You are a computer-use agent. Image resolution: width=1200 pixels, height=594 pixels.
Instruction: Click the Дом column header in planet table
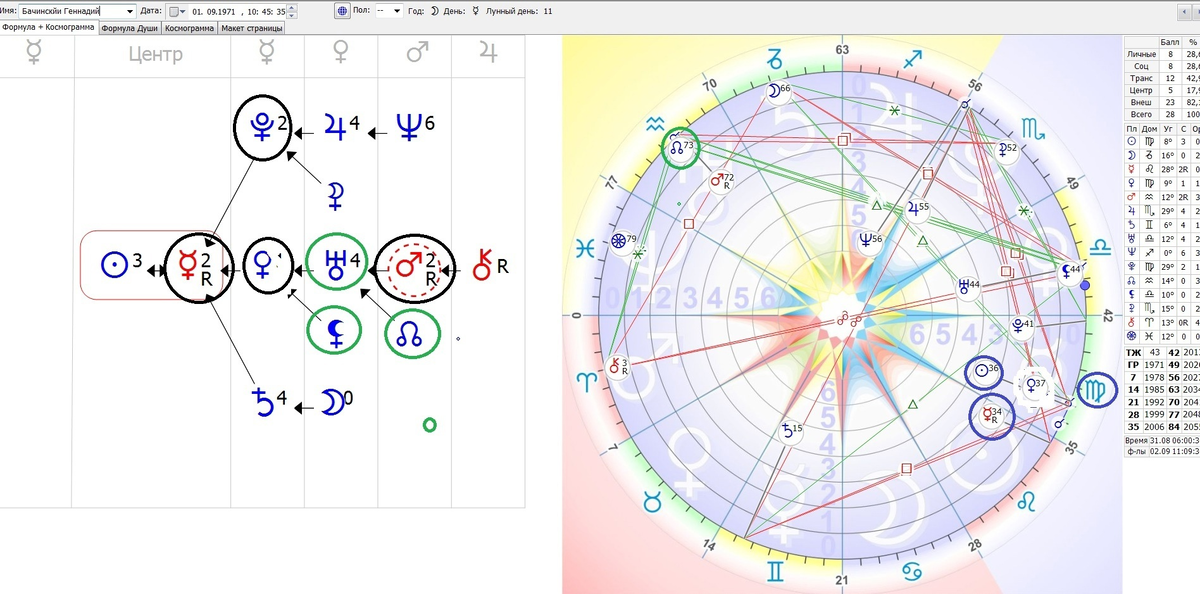[x=1148, y=128]
